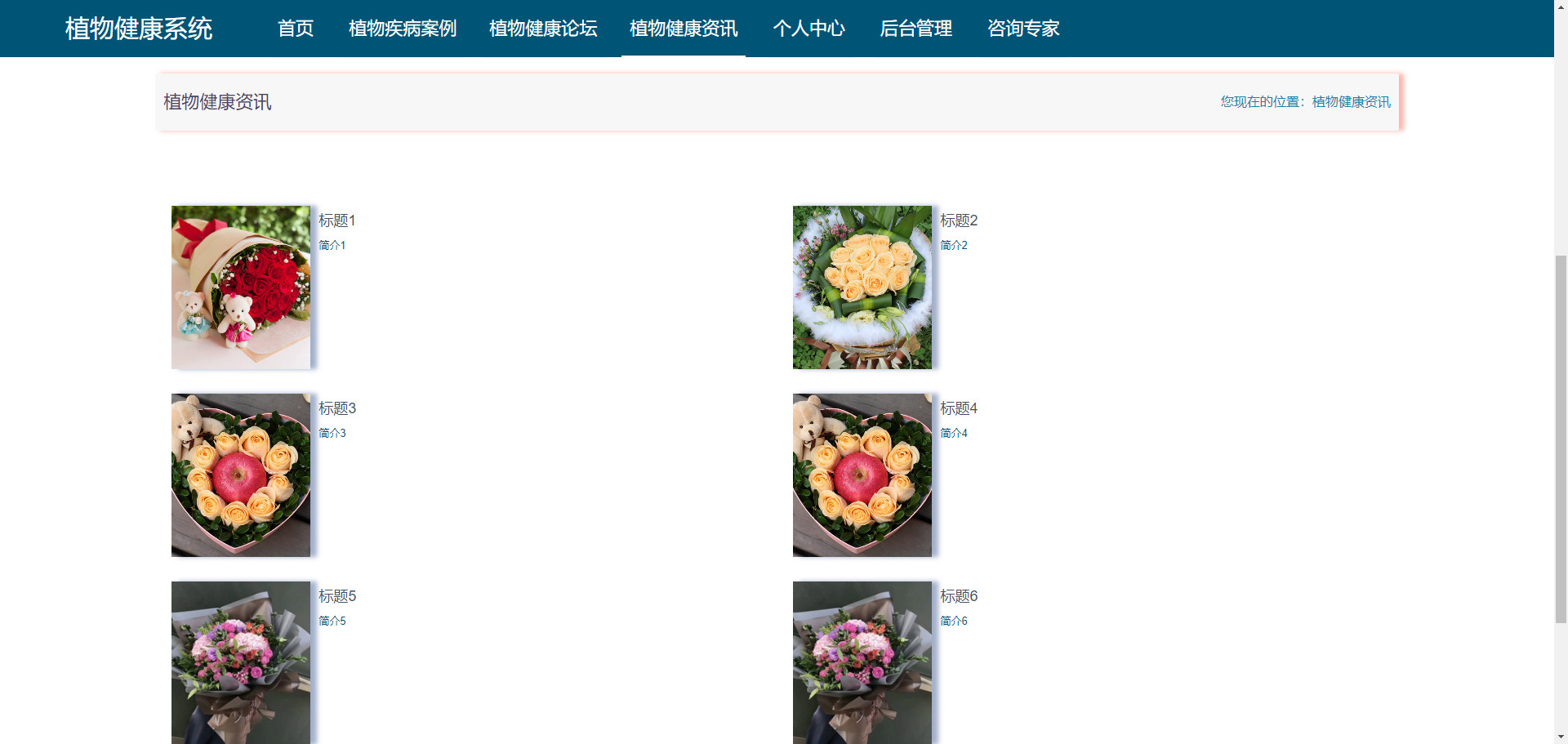Image resolution: width=1568 pixels, height=744 pixels.
Task: Open the yellow rose bouquet thumbnail for 标题2
Action: [862, 287]
